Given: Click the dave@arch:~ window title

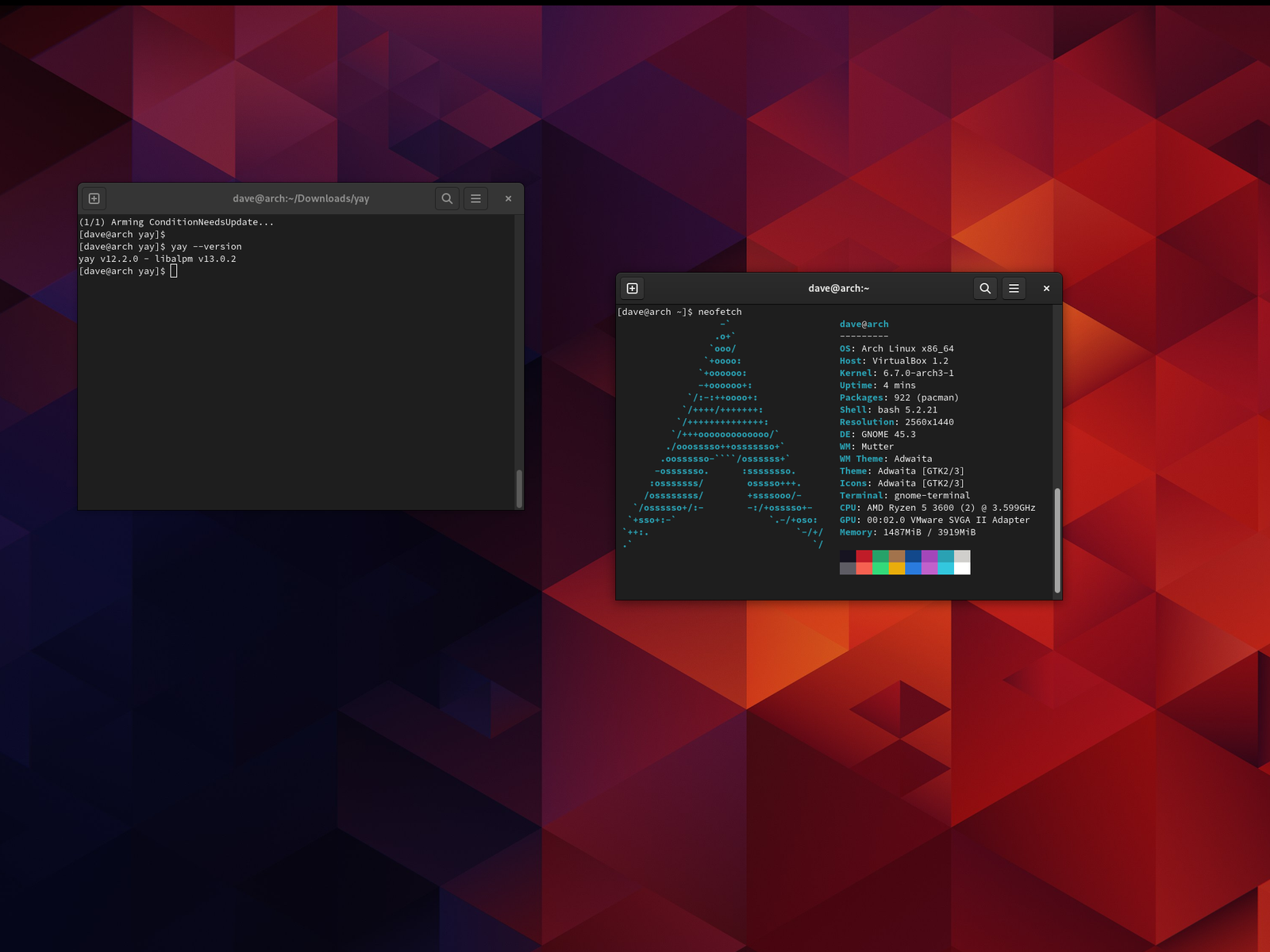Looking at the screenshot, I should 838,288.
